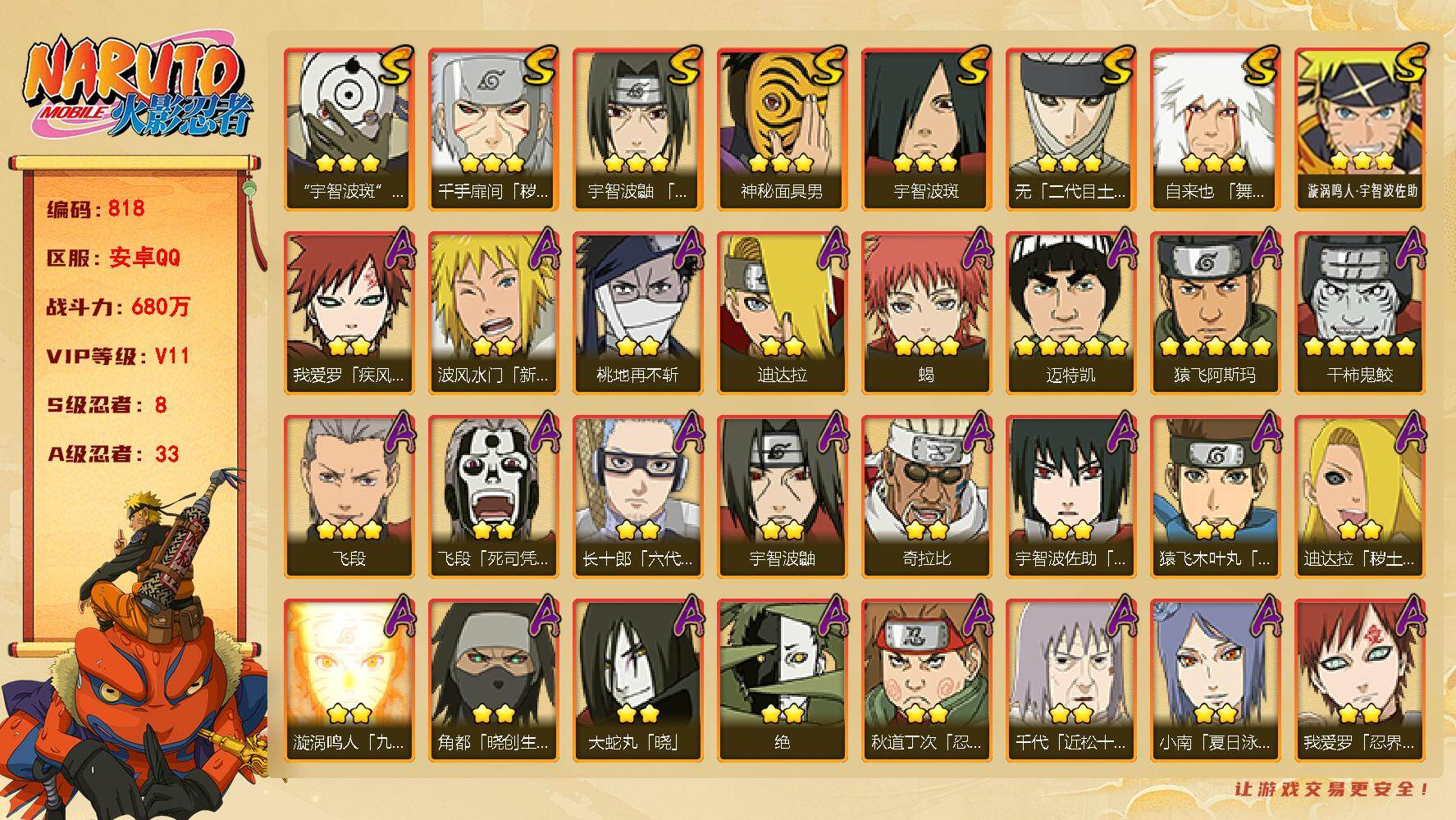This screenshot has height=820, width=1456.
Task: Choose the 蝎 ninja card
Action: 926,312
